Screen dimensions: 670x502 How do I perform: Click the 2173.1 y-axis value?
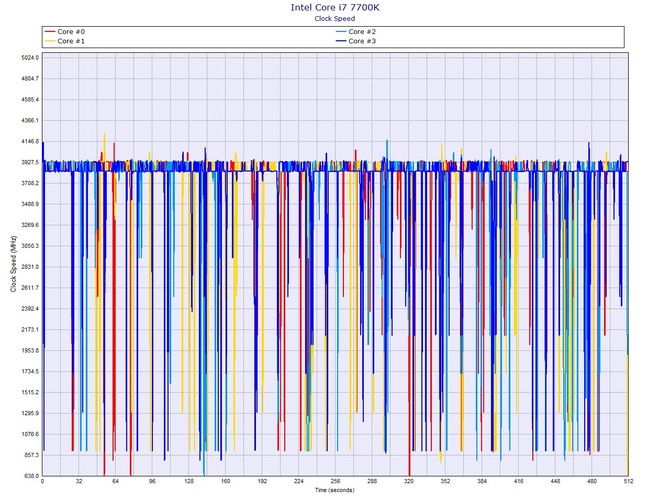point(30,330)
